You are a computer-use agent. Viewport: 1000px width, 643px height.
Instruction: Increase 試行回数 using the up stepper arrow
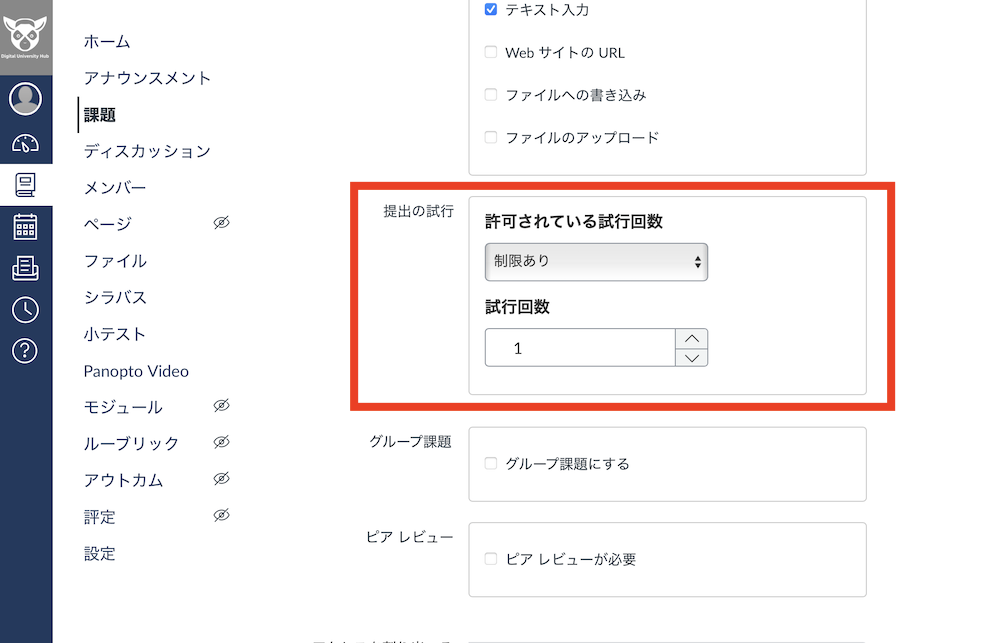(691, 338)
